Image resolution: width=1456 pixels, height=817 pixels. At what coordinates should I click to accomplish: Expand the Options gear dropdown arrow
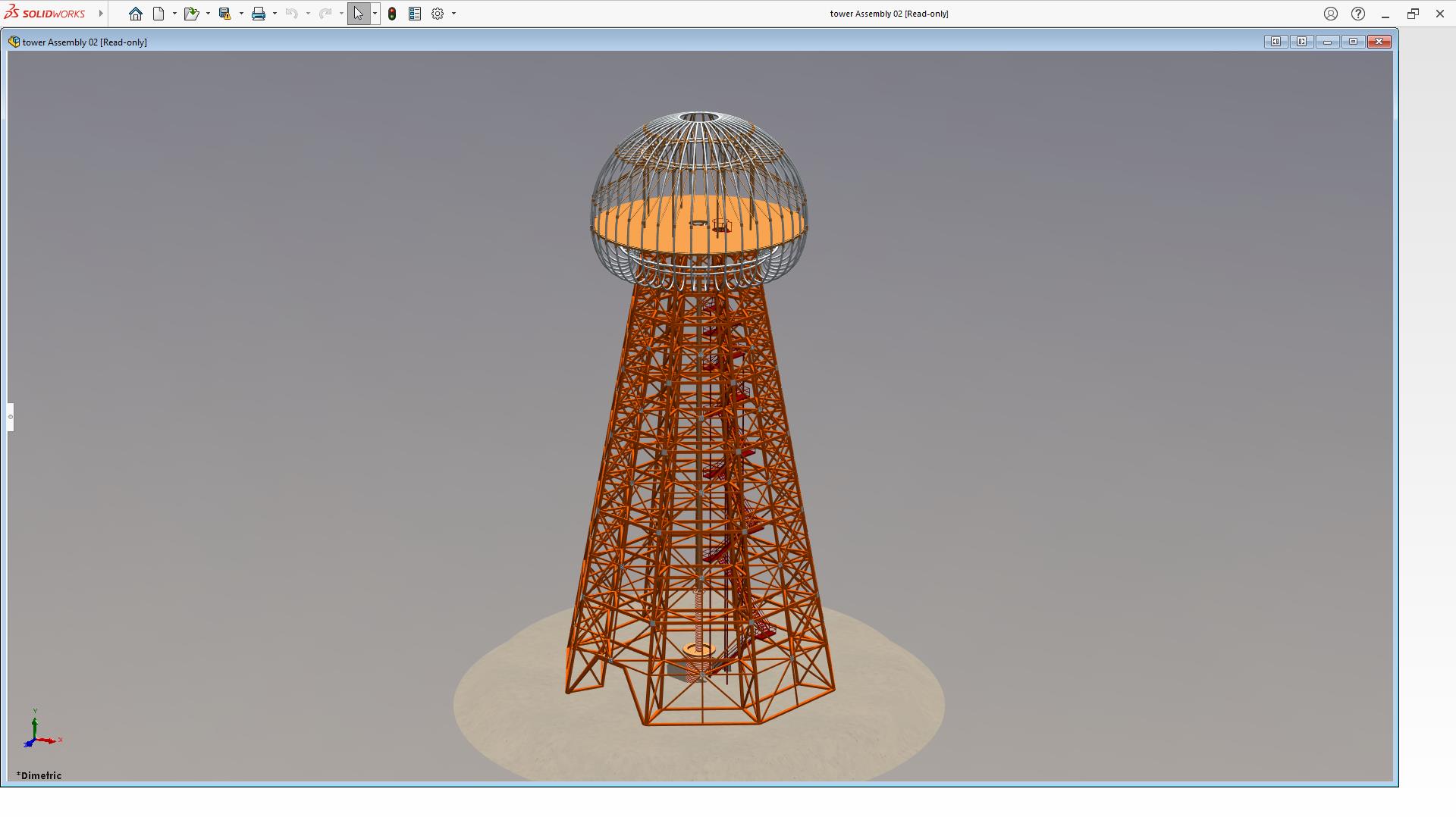(x=453, y=14)
